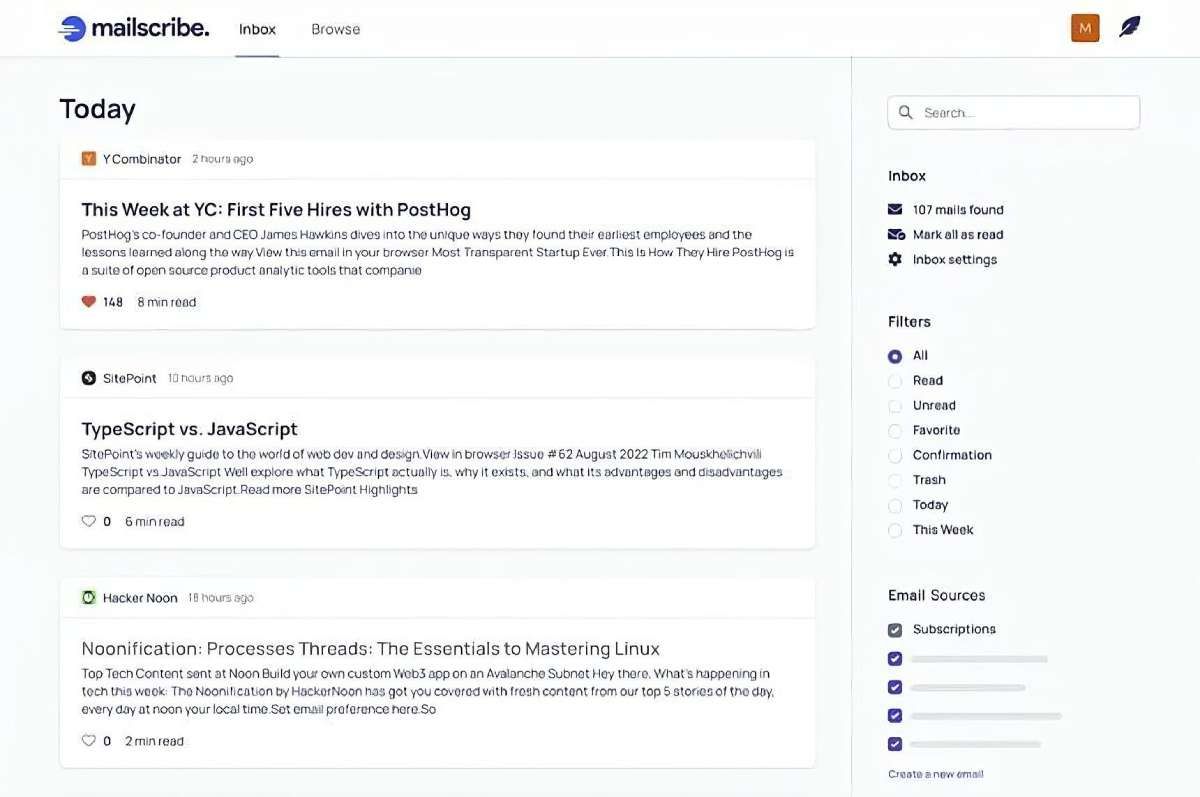Click heart icon on Noonification email
Screen dimensions: 1200x797
[89, 741]
